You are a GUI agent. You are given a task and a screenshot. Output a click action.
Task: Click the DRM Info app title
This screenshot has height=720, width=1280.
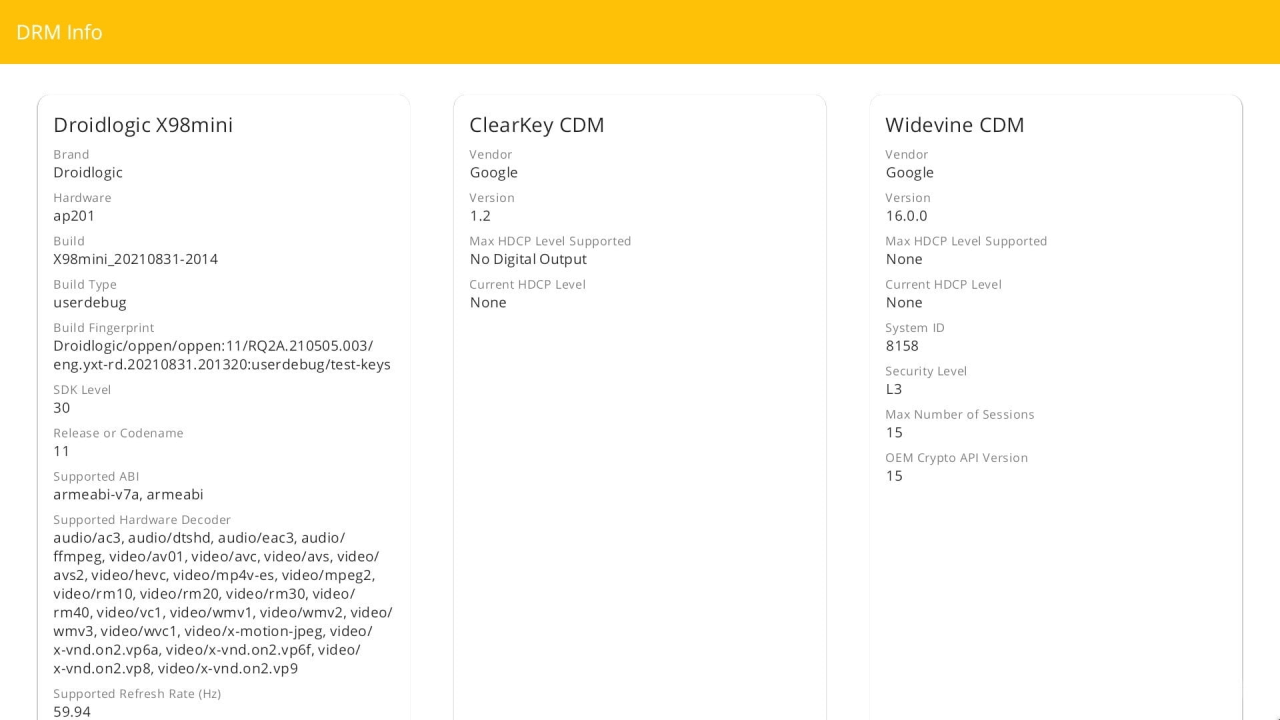pyautogui.click(x=59, y=32)
